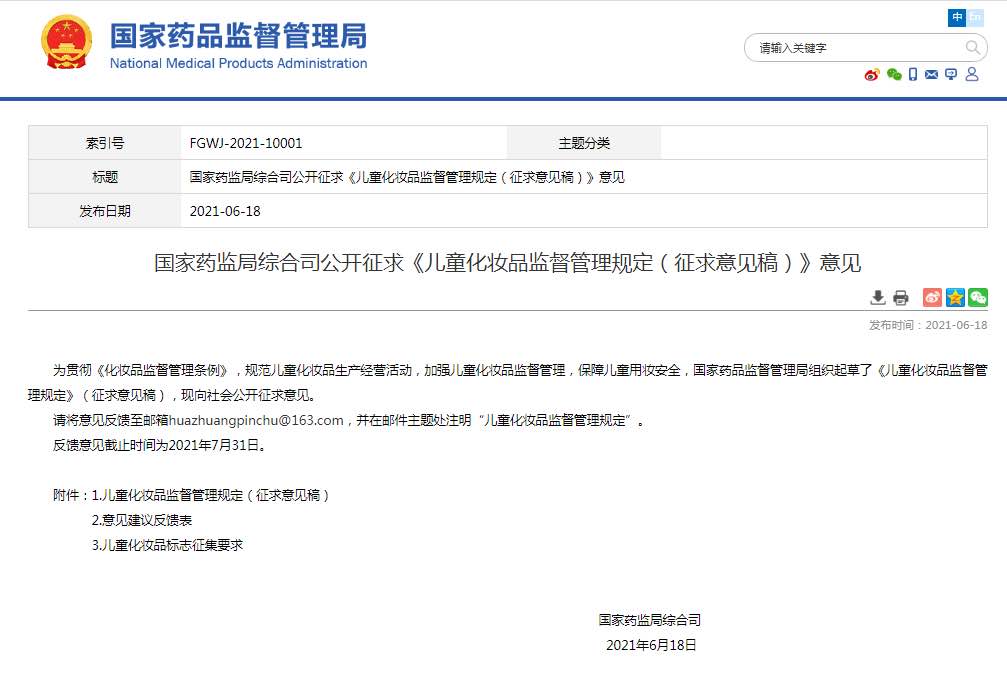Viewport: 1007px width, 679px height.
Task: Share article to QZone via star button
Action: [955, 297]
